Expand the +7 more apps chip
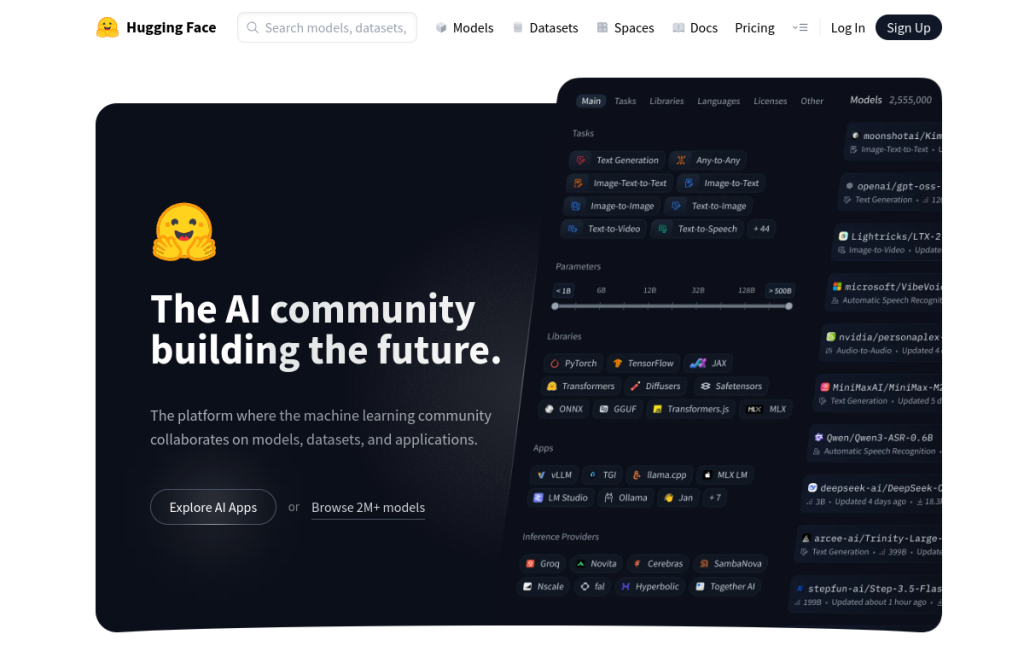1024x655 pixels. (715, 498)
